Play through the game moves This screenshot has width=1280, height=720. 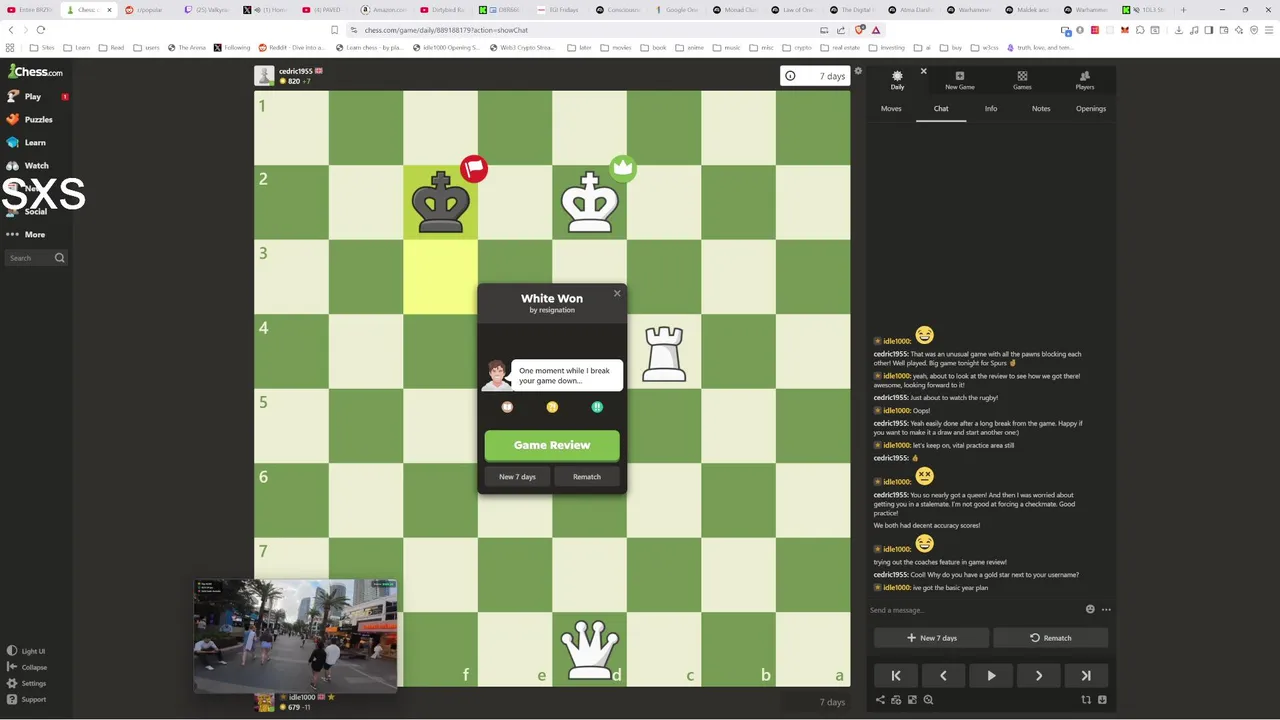pyautogui.click(x=991, y=676)
